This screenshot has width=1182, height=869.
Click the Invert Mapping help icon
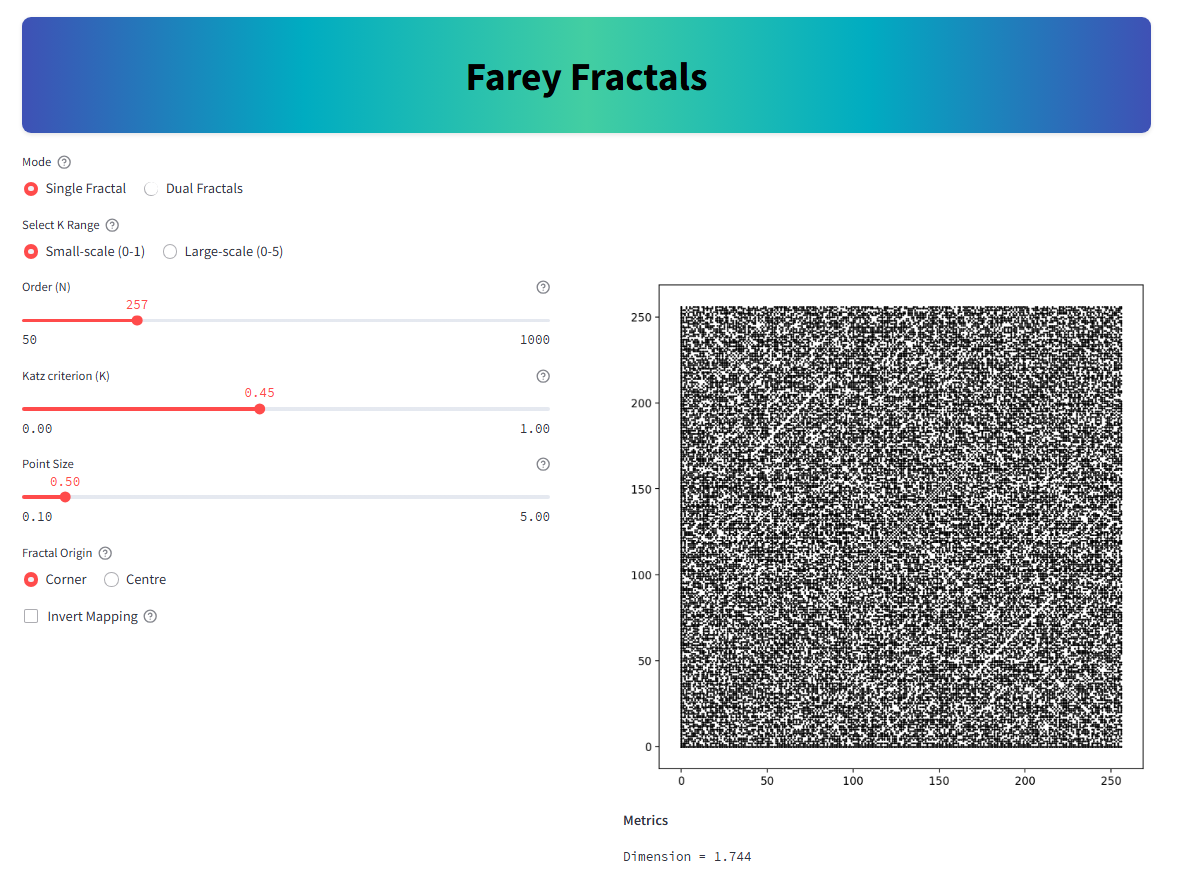coord(150,616)
